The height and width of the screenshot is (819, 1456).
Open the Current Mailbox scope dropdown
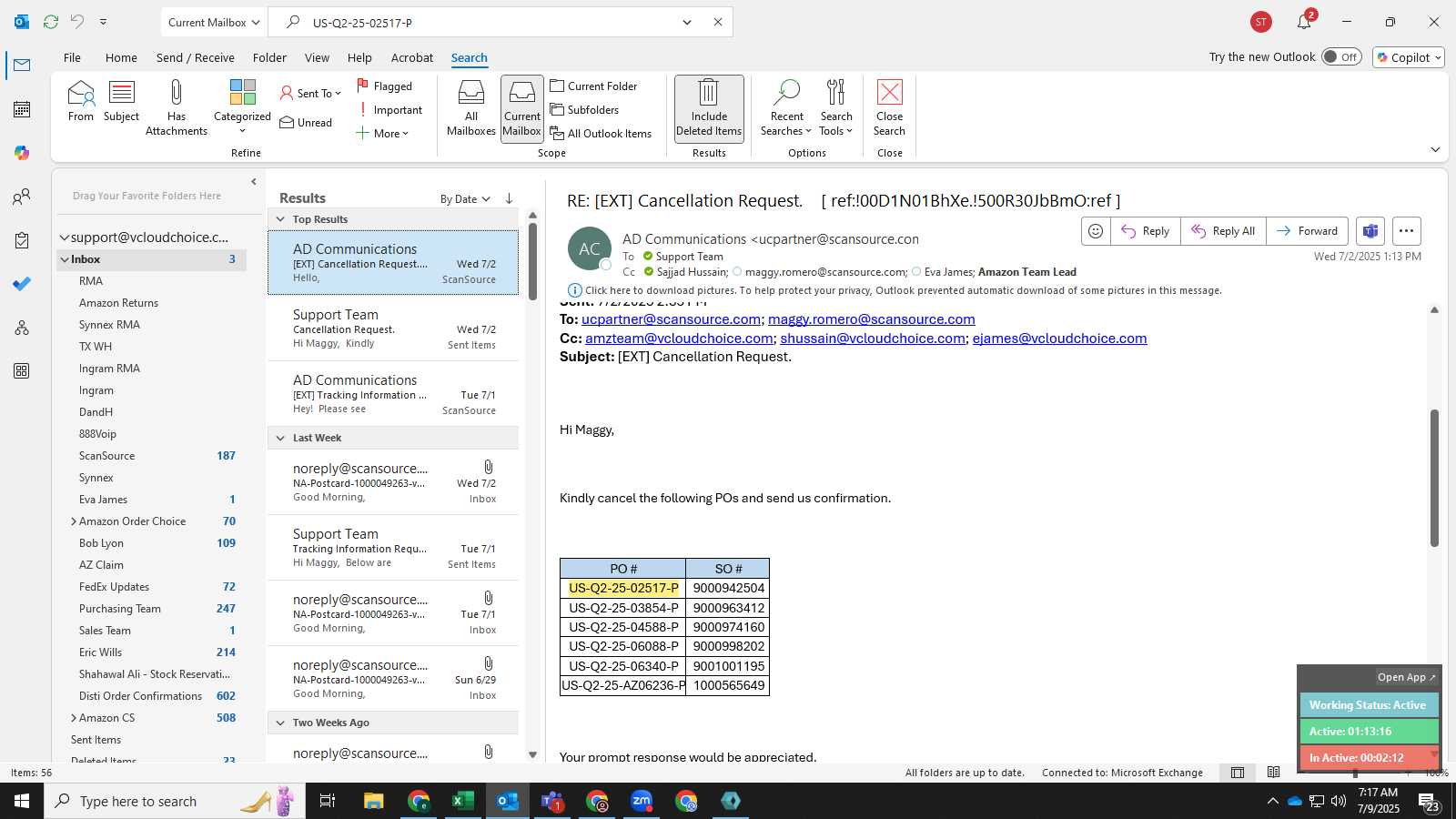215,22
